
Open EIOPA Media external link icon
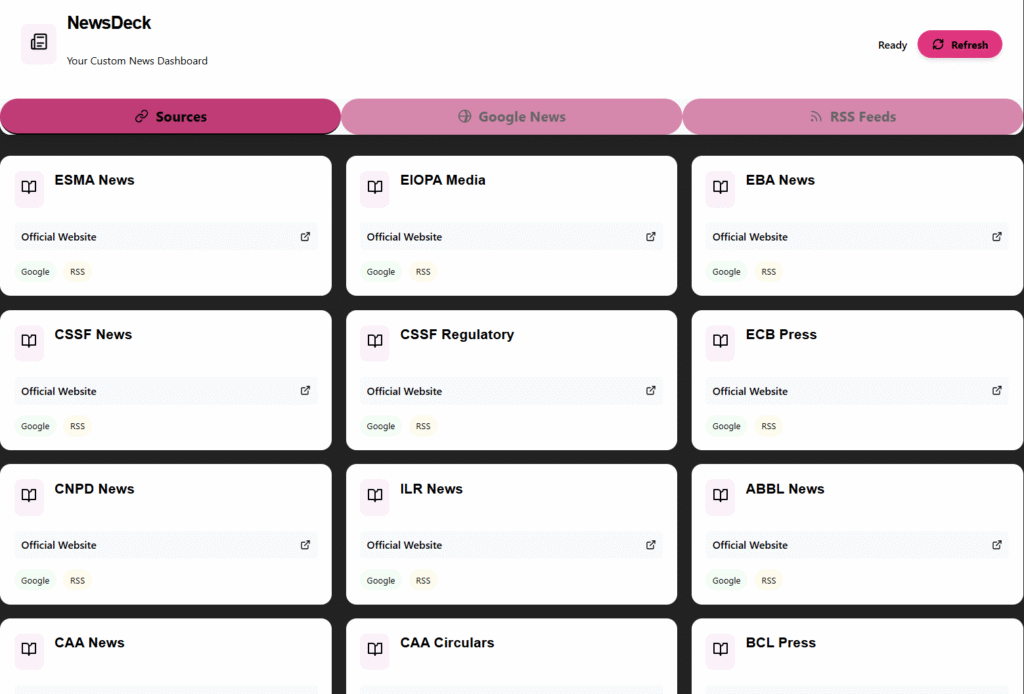651,237
